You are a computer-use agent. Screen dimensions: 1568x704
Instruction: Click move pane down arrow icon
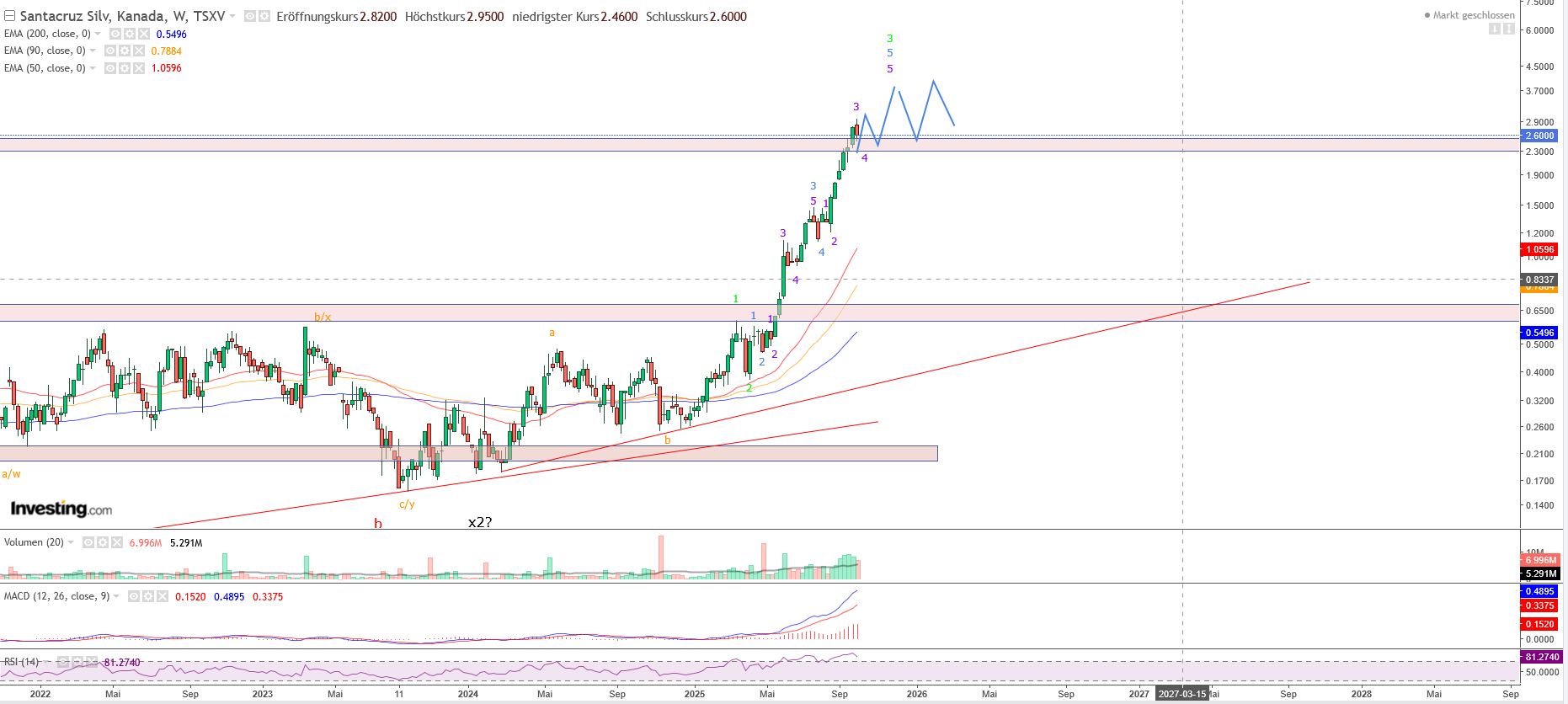click(1494, 29)
